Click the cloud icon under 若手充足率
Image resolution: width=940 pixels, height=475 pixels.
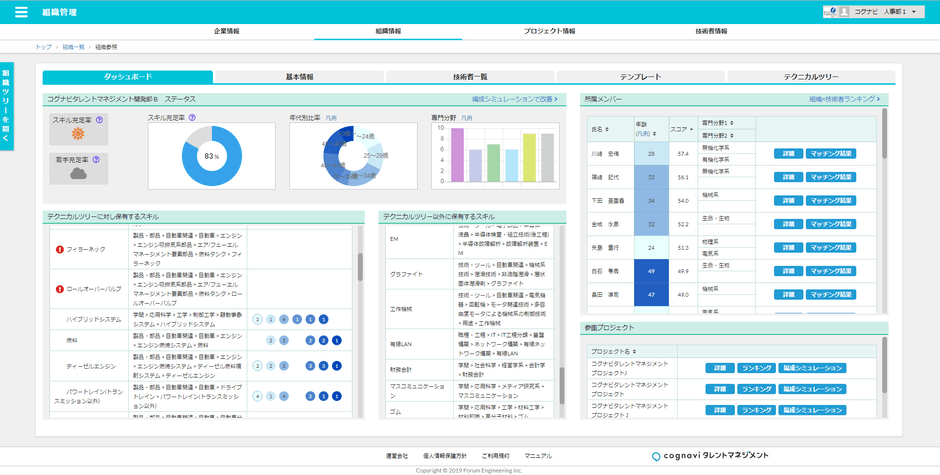click(x=79, y=173)
